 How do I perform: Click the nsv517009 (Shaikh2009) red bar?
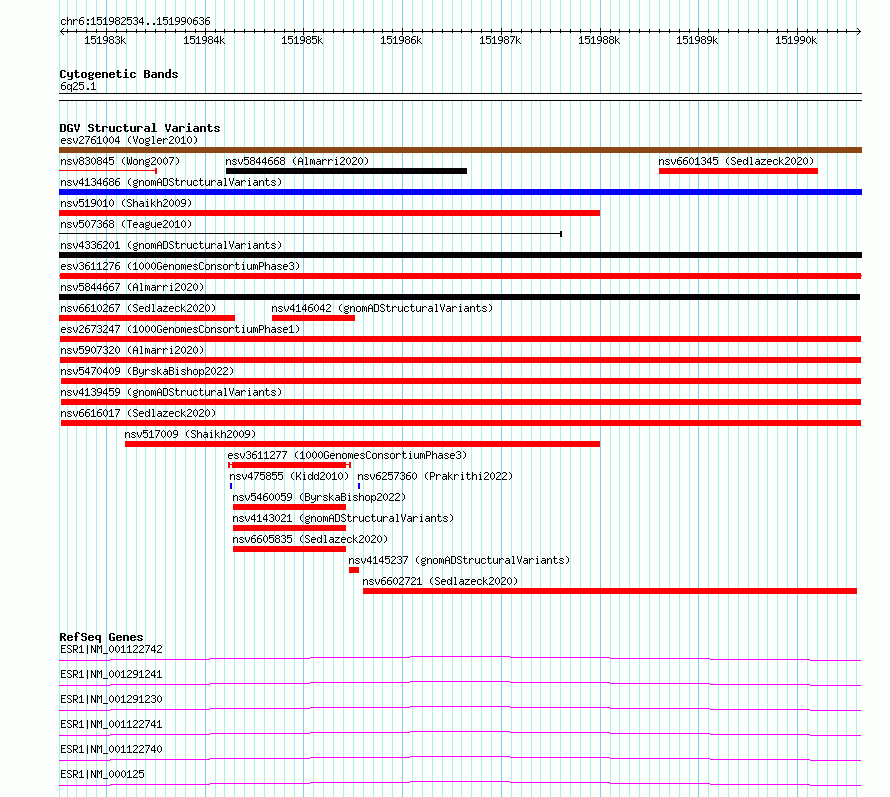tap(362, 444)
